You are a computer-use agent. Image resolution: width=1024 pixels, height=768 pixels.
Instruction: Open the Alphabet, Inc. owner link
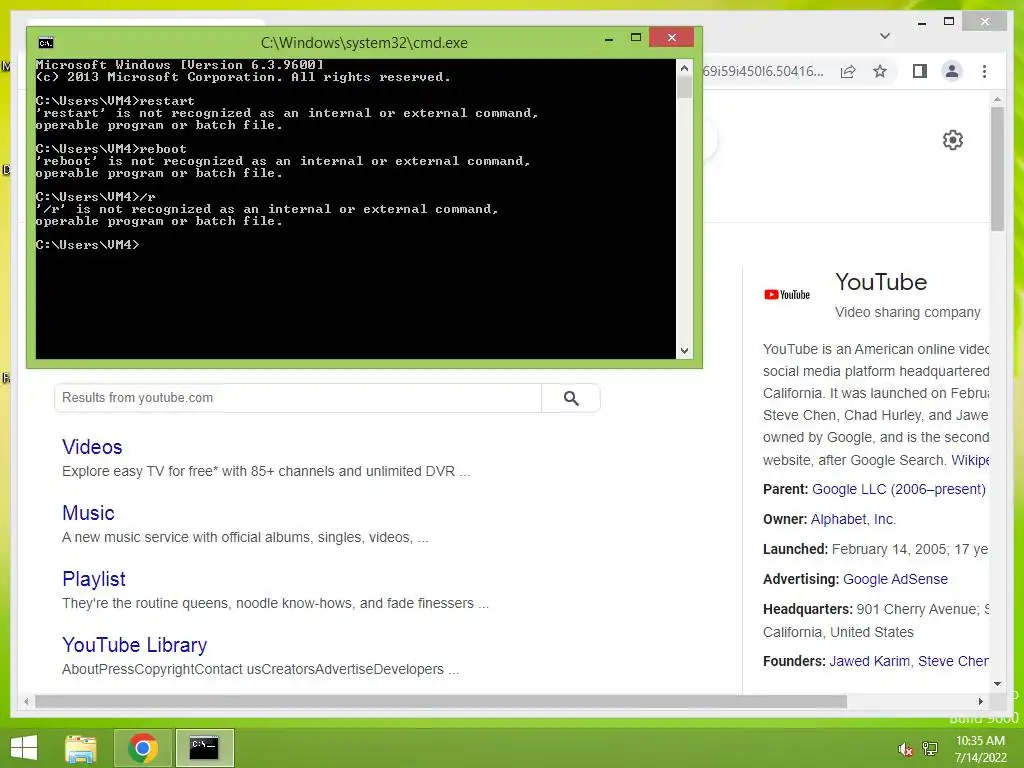(x=853, y=519)
